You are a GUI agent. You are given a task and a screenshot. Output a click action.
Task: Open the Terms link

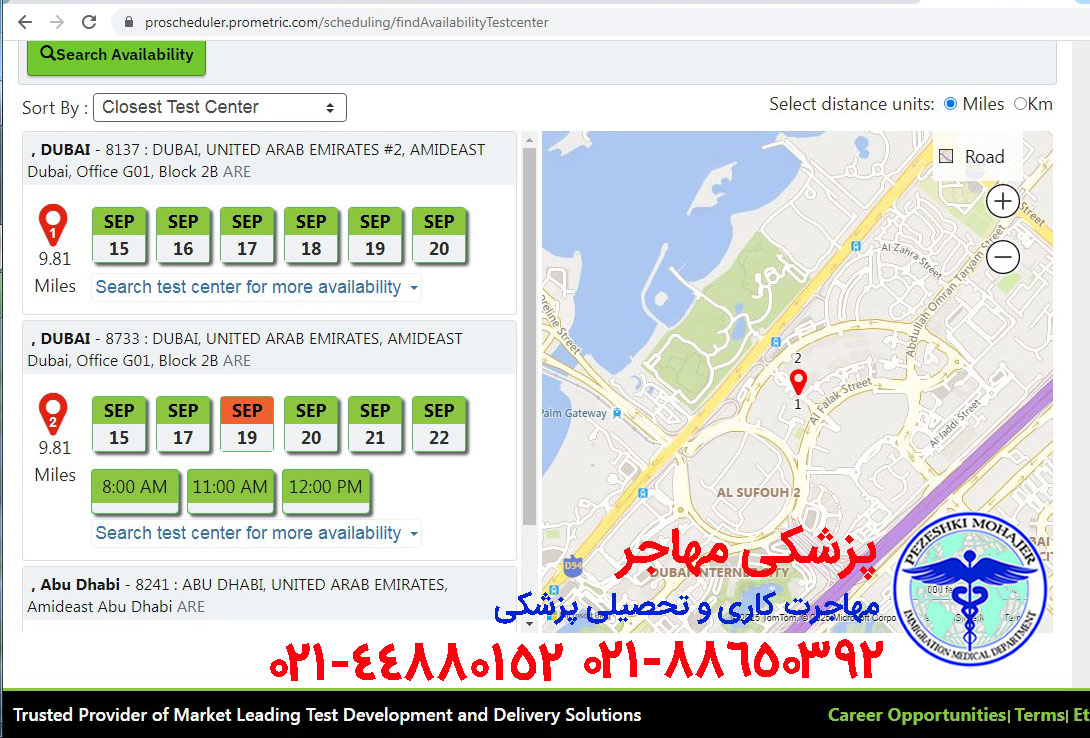pyautogui.click(x=1038, y=715)
